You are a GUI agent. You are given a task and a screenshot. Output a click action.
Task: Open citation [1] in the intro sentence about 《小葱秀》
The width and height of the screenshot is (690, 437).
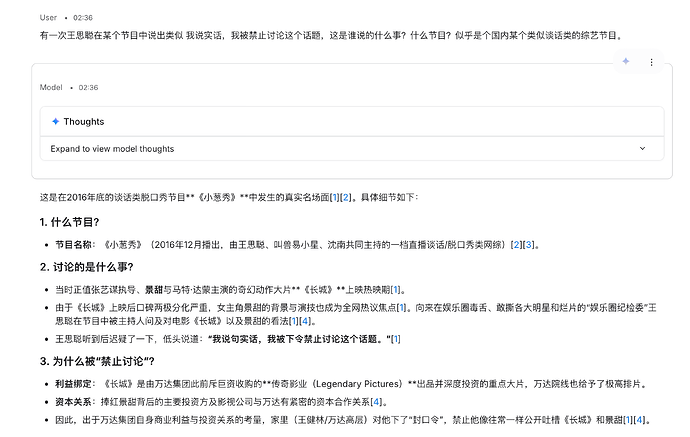point(335,197)
